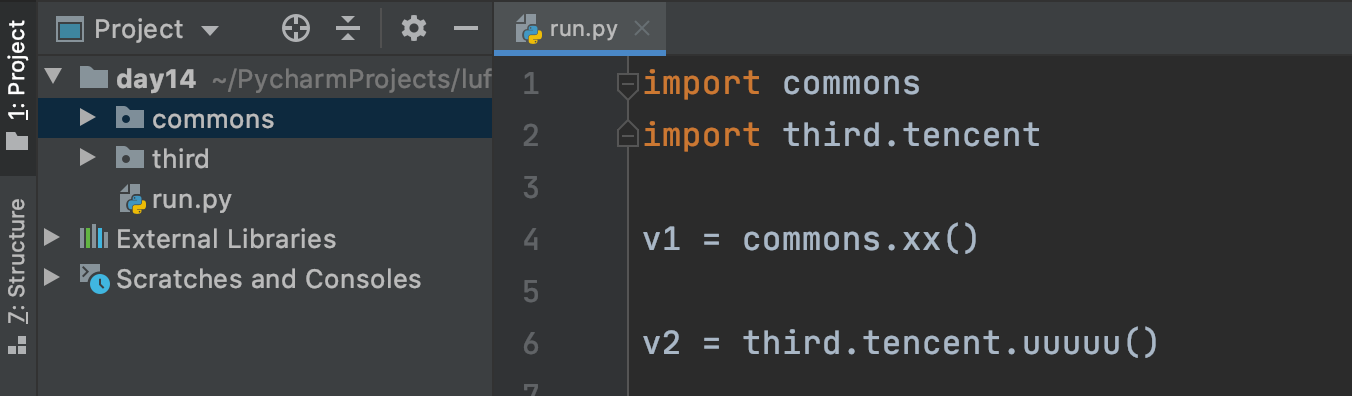Click the External Libraries bar-chart icon
1352x396 pixels.
93,238
